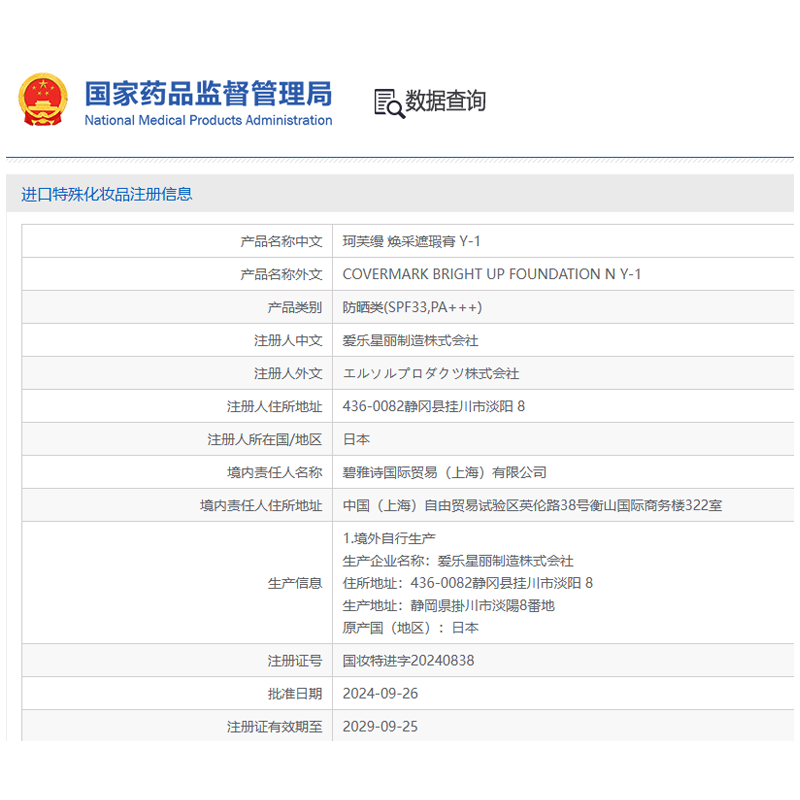This screenshot has width=800, height=800.
Task: Click the 境内责任人住所地址 label
Action: (x=261, y=506)
